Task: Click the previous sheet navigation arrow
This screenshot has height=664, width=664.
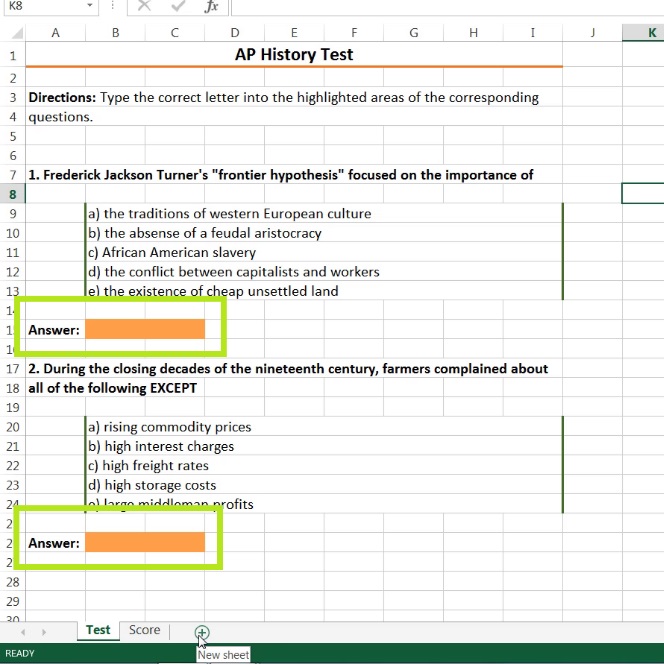Action: 23,632
